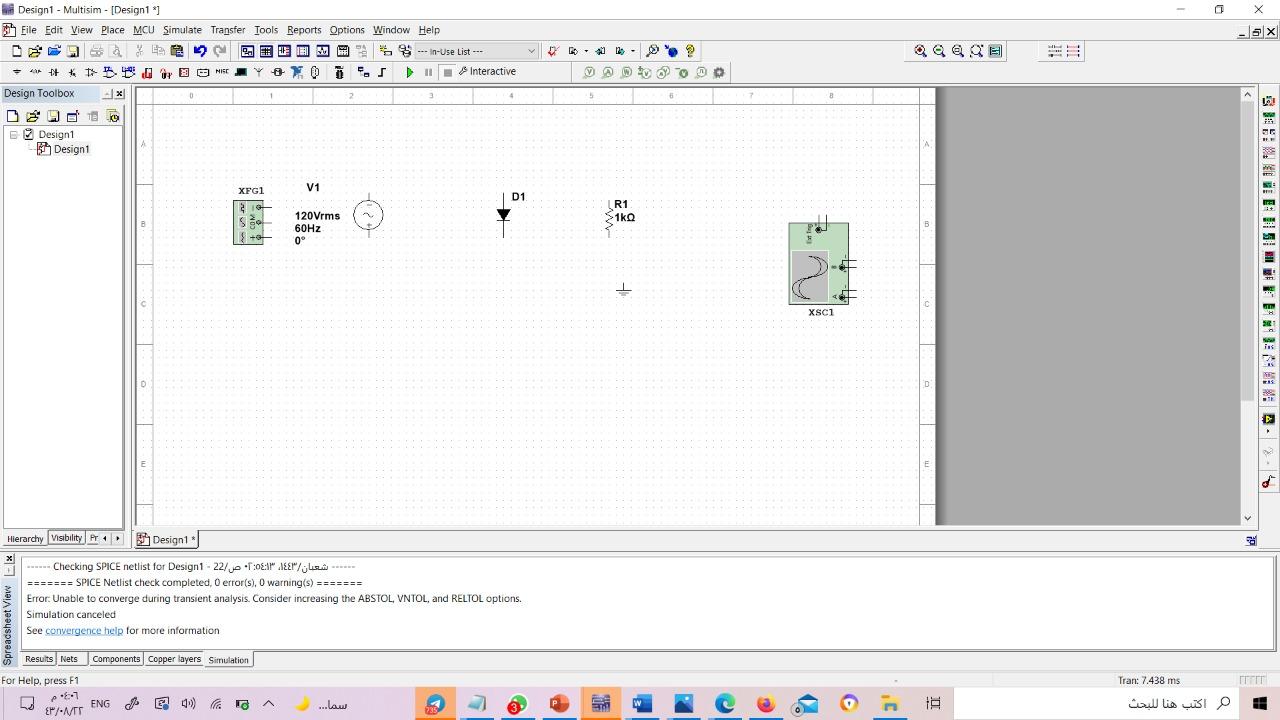Viewport: 1280px width, 720px height.
Task: Select the Design1 document tab
Action: point(167,539)
